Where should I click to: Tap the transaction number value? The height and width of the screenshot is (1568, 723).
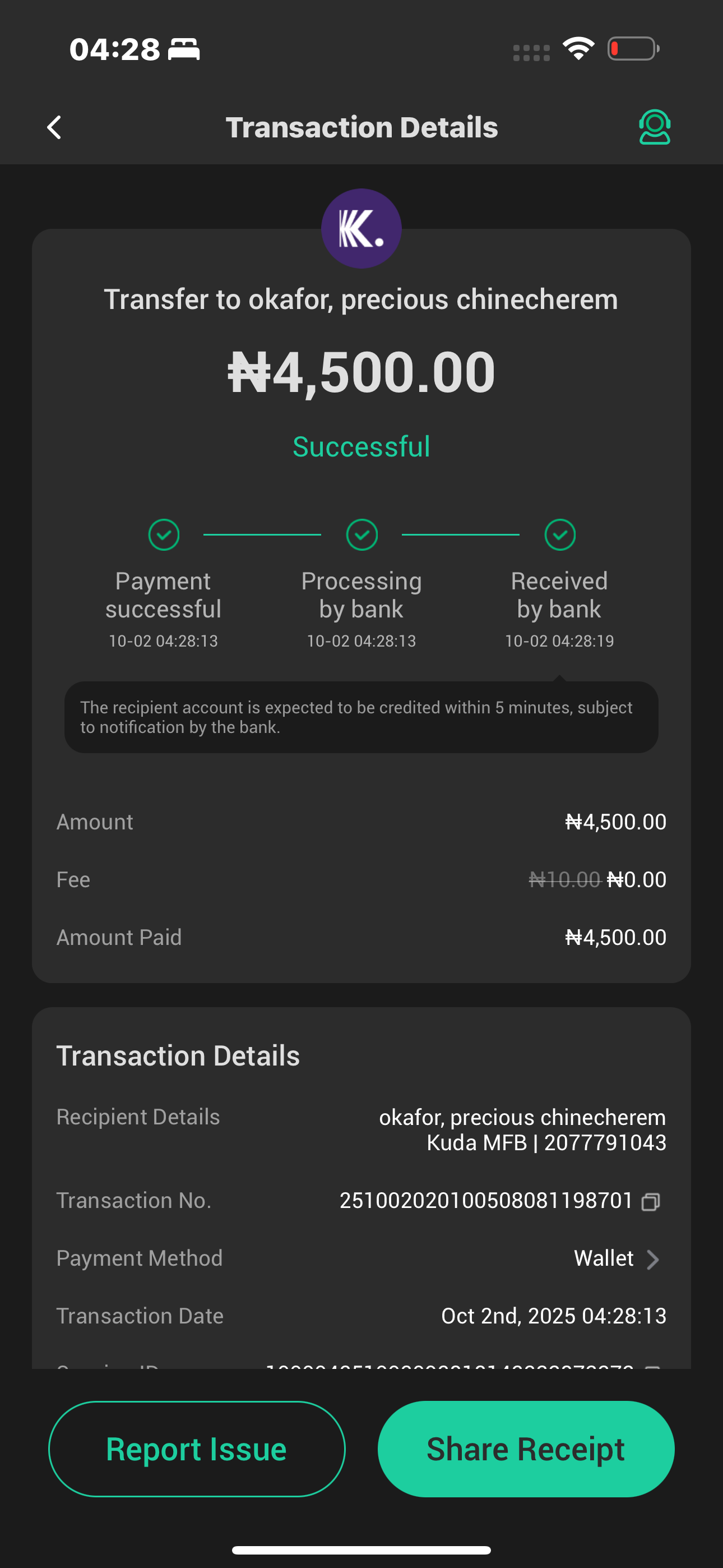[486, 1200]
